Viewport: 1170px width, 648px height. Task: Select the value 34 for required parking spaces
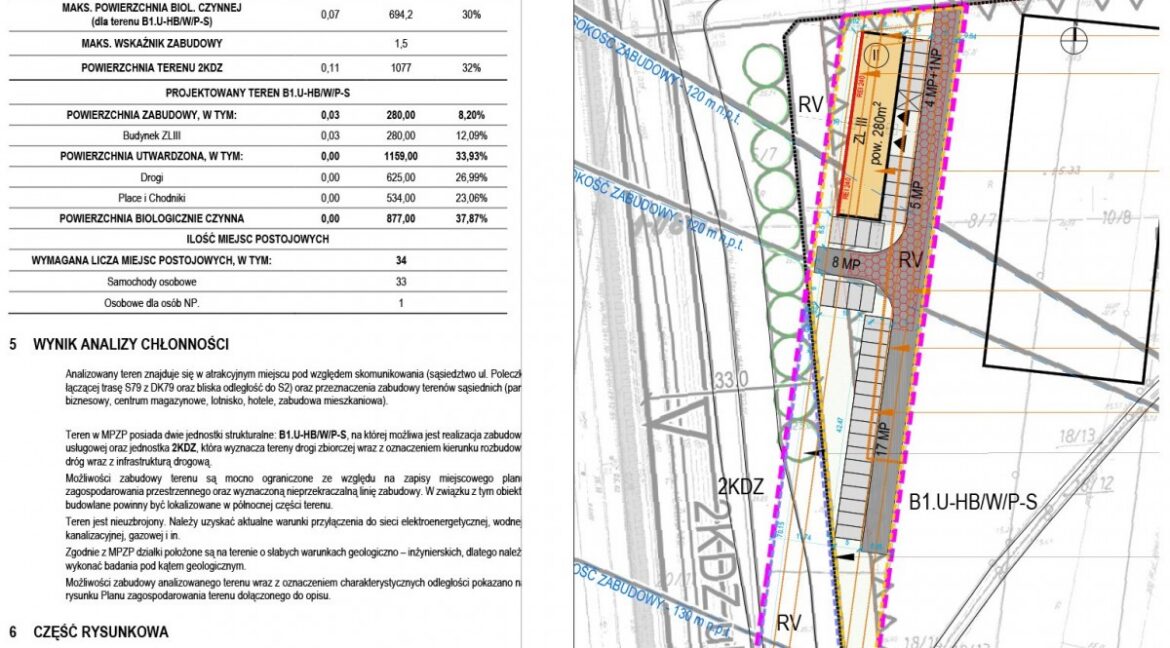pos(400,260)
